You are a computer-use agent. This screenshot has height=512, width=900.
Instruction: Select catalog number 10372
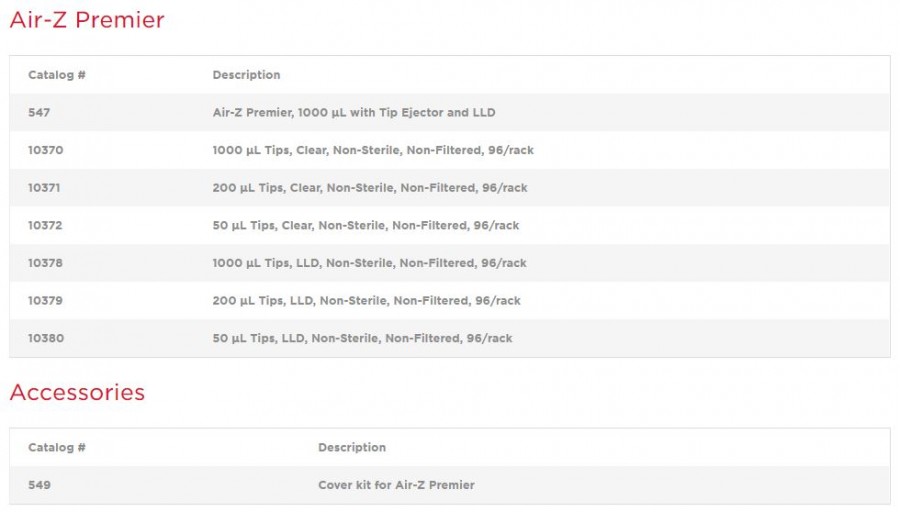(45, 225)
